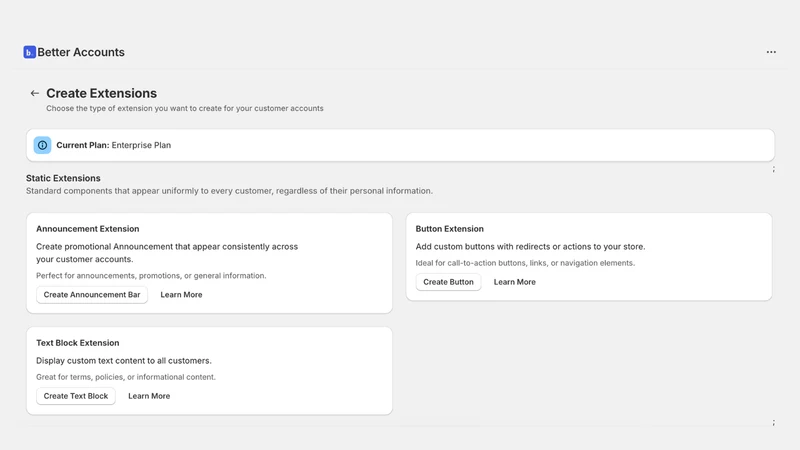Image resolution: width=800 pixels, height=450 pixels.
Task: Click the 'Choose the type of extension' subtitle
Action: click(185, 108)
